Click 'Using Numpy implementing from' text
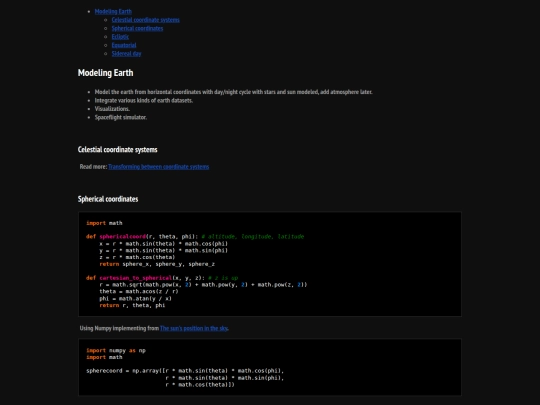Screen dimensions: 540x405 pyautogui.click(x=119, y=328)
